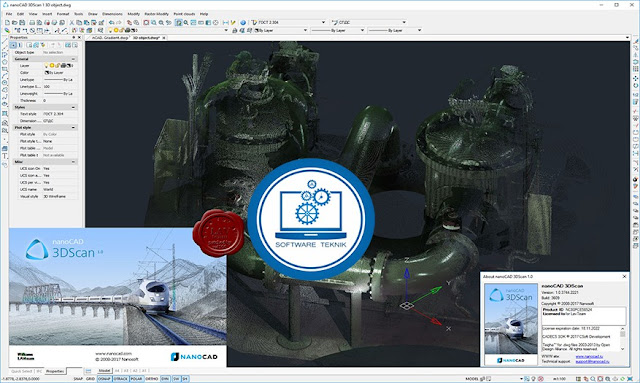Click the red no-entry icon in the status bar
640x383 pixels.
point(541,379)
